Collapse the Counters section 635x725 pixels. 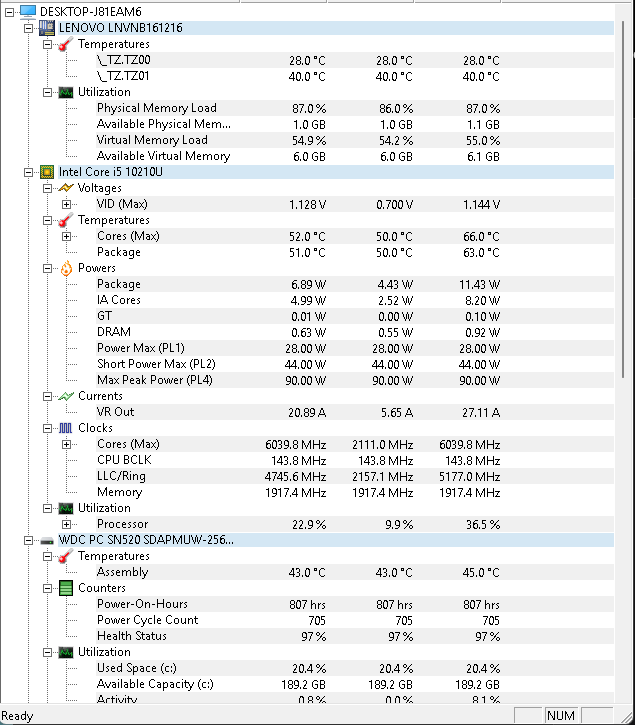click(47, 589)
